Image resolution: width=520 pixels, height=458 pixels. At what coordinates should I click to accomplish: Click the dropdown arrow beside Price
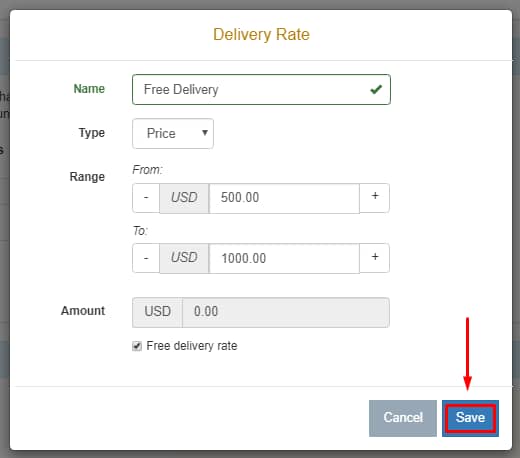(x=205, y=133)
